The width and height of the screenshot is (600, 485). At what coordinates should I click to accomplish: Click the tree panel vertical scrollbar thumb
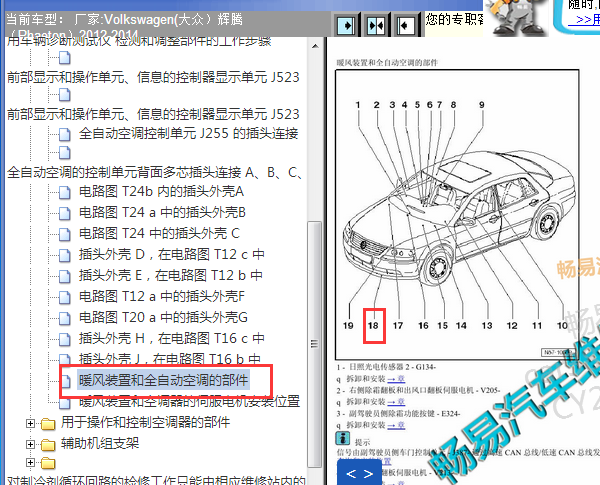pyautogui.click(x=315, y=344)
